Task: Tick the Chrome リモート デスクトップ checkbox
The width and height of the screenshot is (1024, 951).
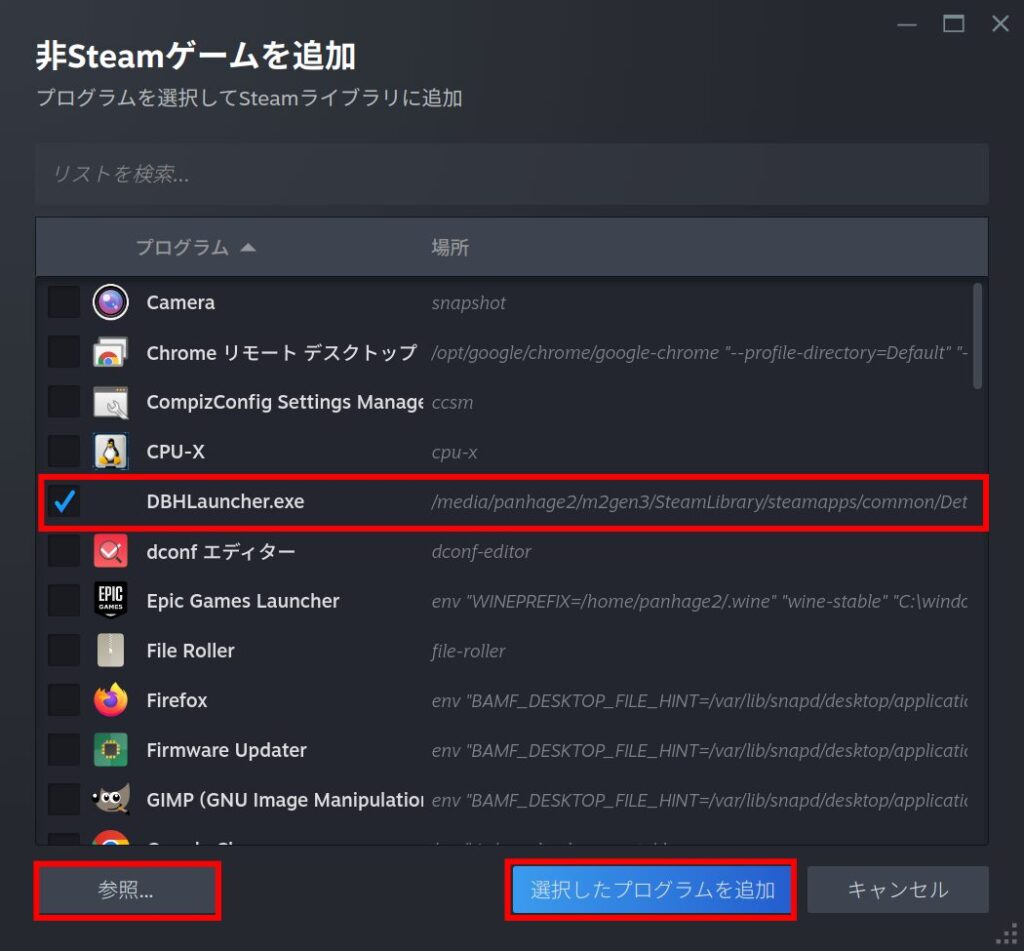Action: [x=64, y=353]
